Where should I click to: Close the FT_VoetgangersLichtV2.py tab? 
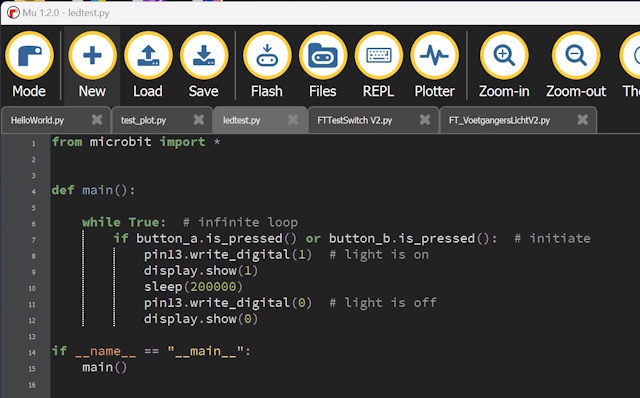coord(582,120)
